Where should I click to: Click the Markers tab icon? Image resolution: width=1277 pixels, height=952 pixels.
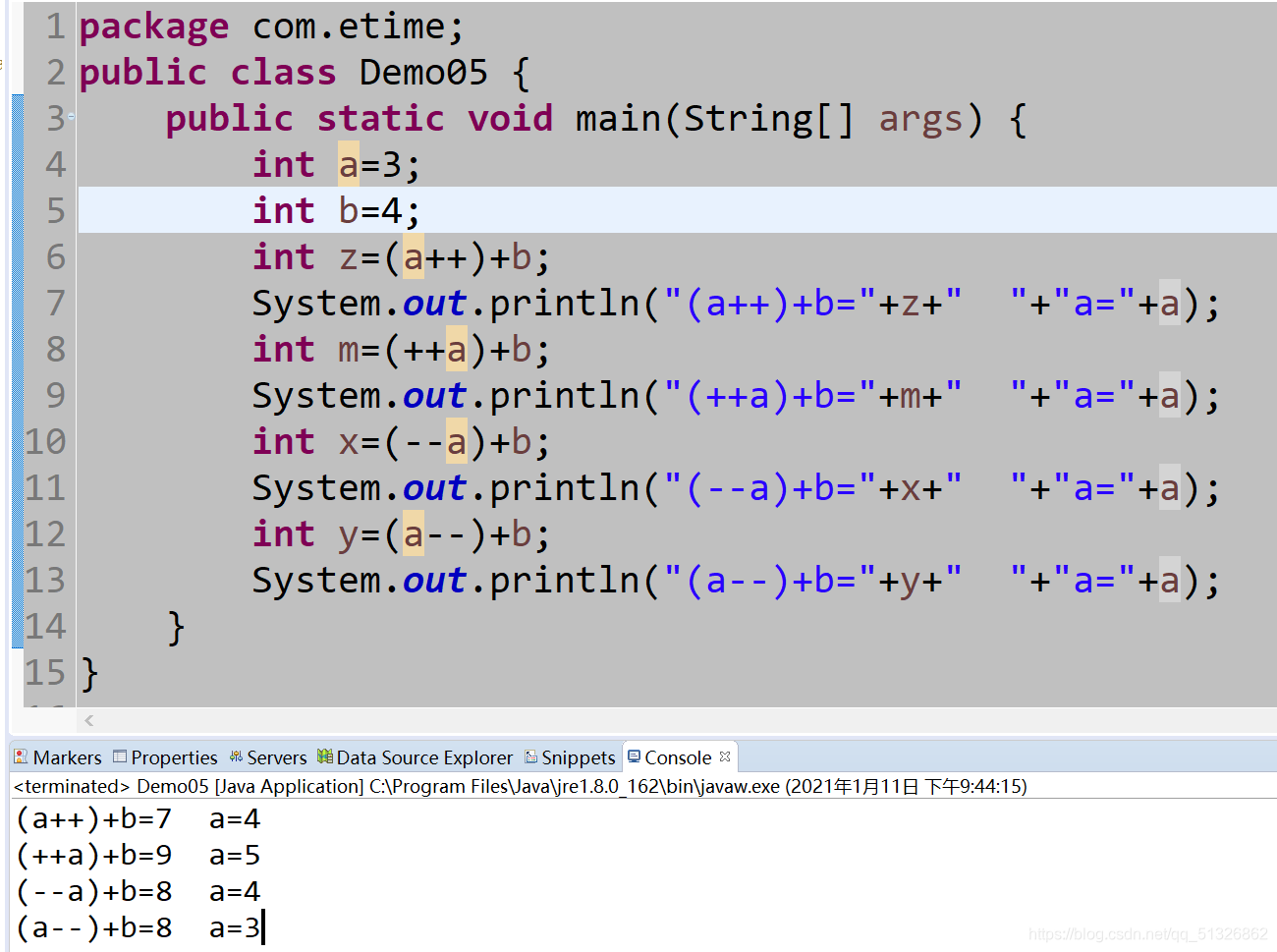click(21, 756)
